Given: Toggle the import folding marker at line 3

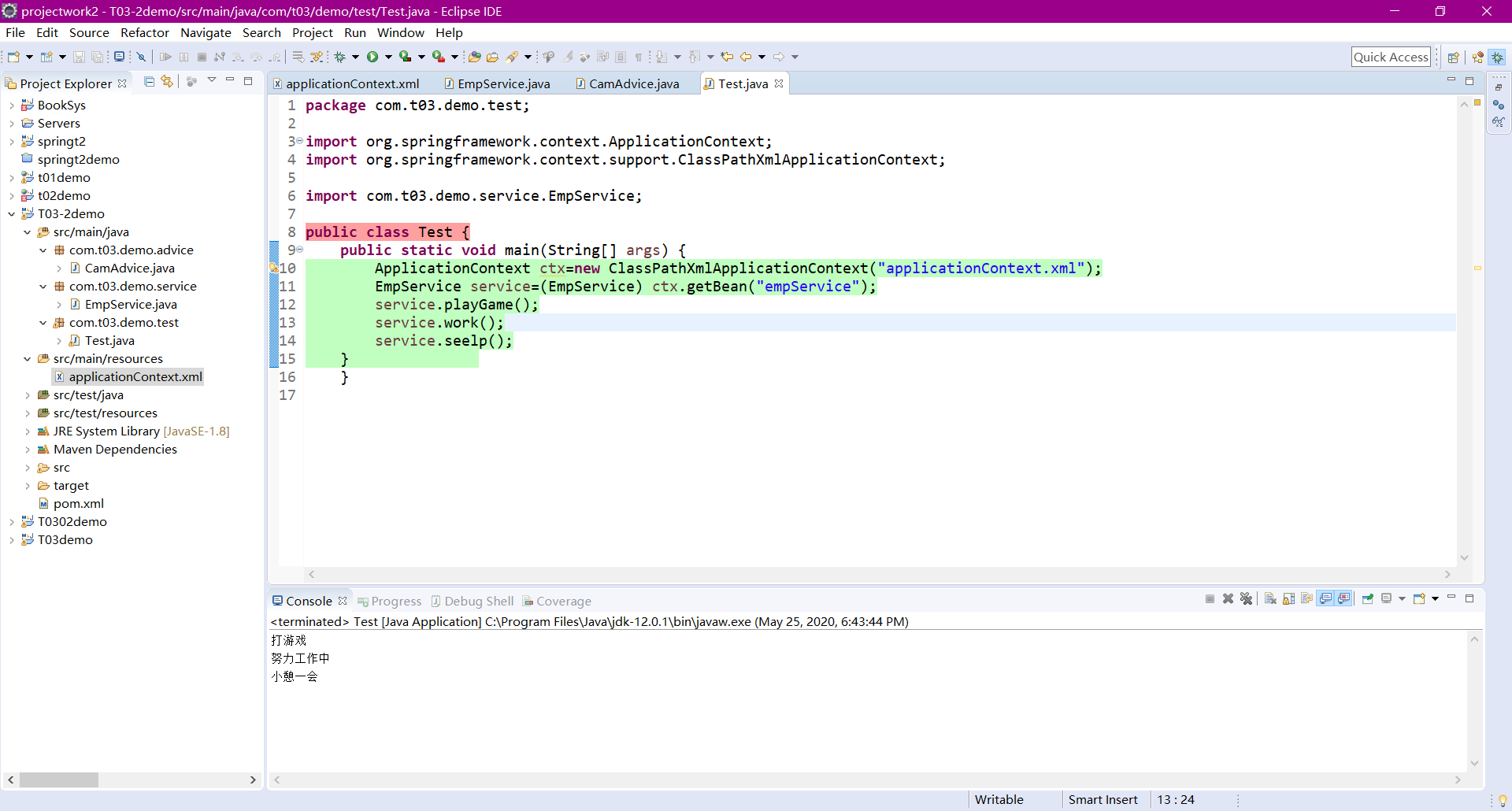Looking at the screenshot, I should 300,141.
